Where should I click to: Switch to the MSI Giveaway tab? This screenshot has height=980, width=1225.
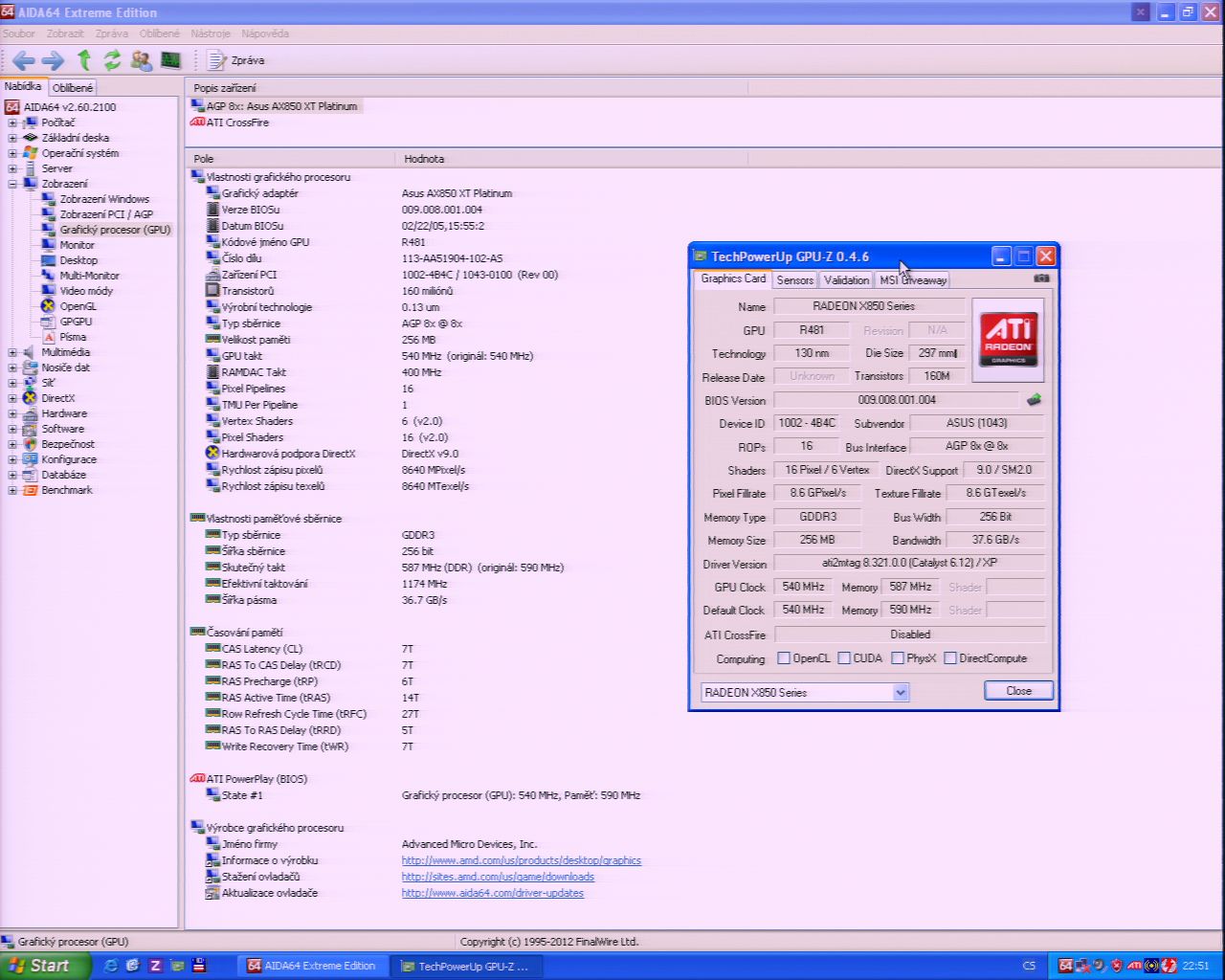913,279
